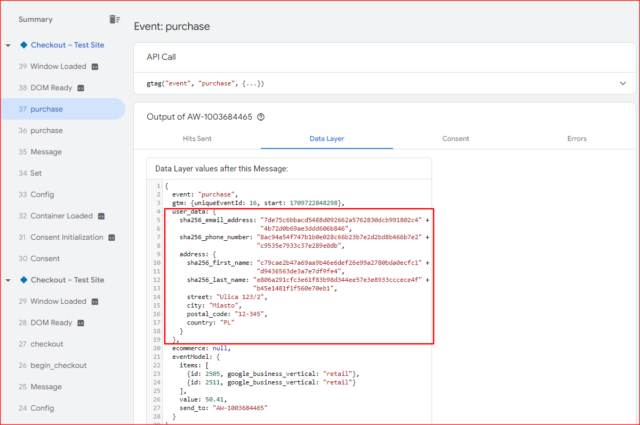This screenshot has height=425, width=640.
Task: Click the clear events icon next to Summary
Action: [x=114, y=19]
